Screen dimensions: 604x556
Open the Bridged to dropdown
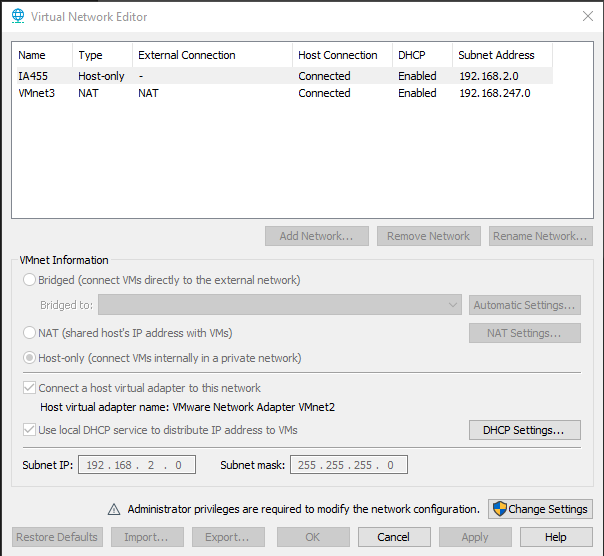(x=280, y=305)
